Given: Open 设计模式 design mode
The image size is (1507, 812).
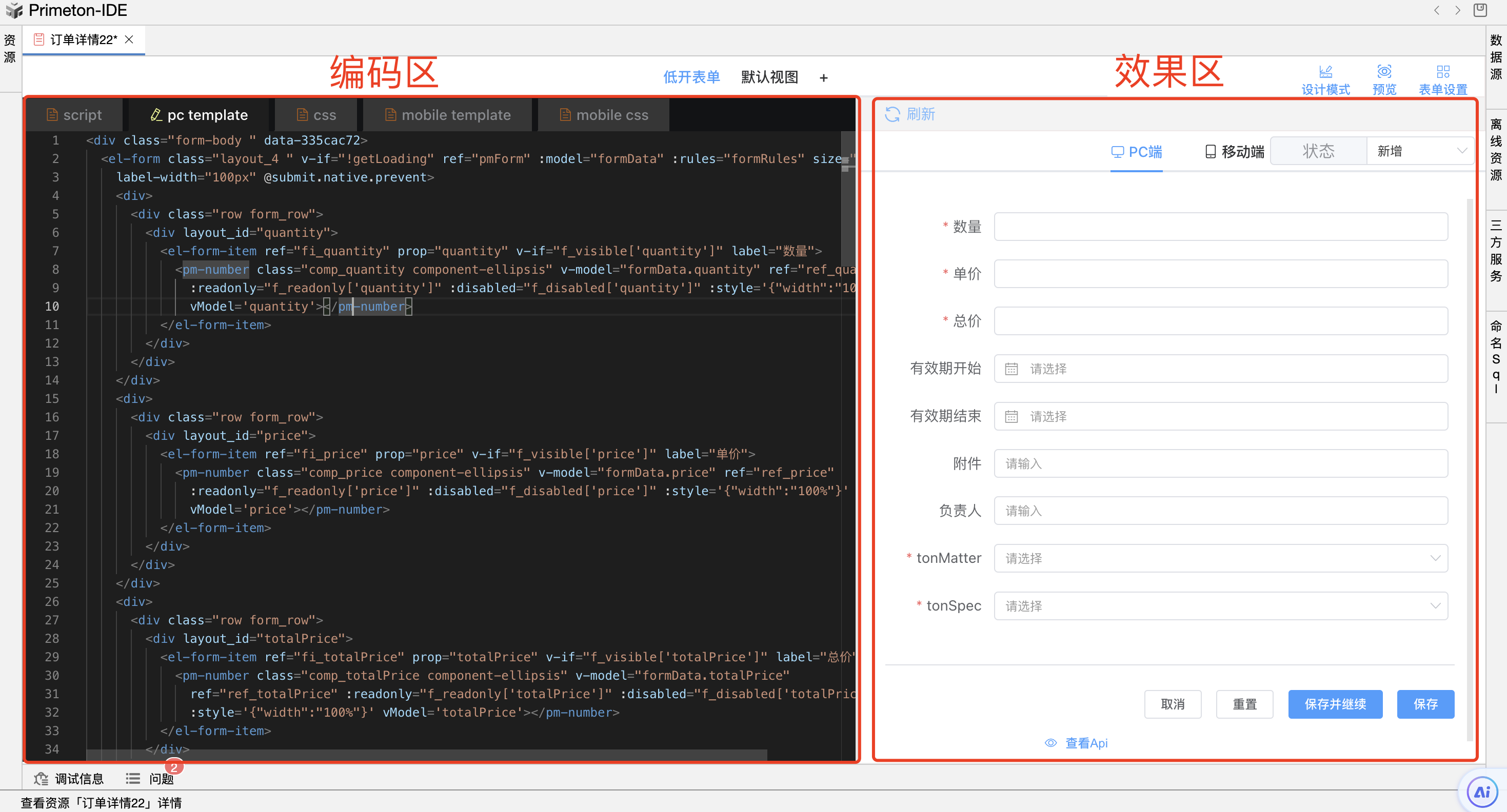Looking at the screenshot, I should click(1325, 79).
